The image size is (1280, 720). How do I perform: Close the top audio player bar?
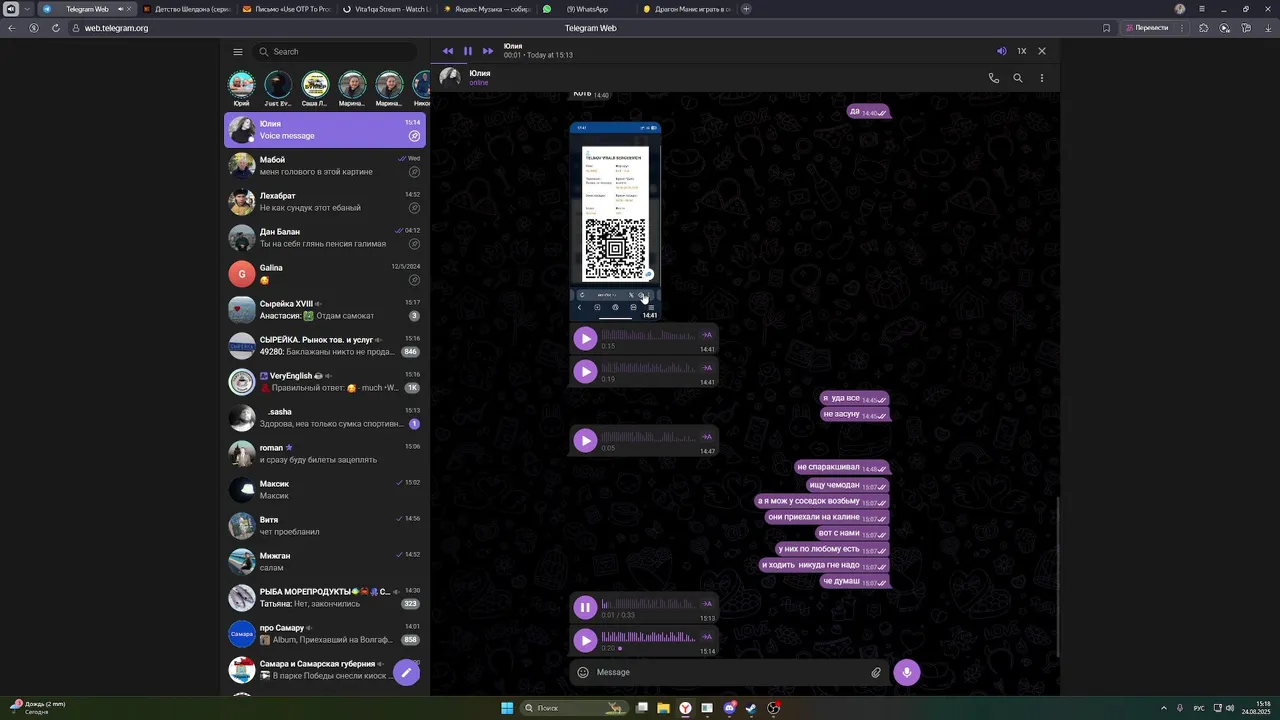[x=1042, y=51]
